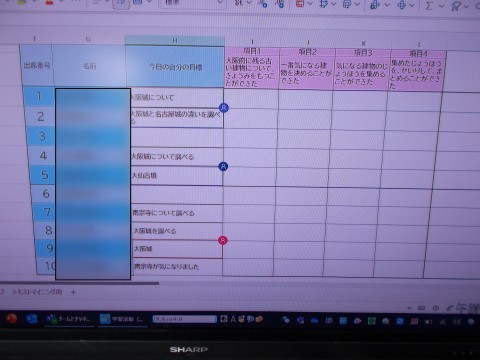The width and height of the screenshot is (480, 360).
Task: Click the horizontal sheet scrollbar
Action: (x=79, y=283)
